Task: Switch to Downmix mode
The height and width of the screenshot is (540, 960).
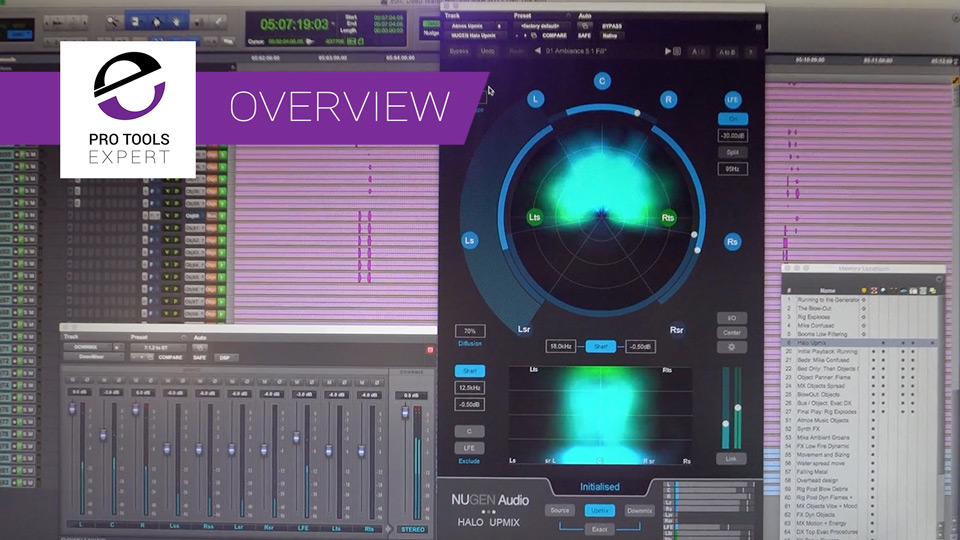Action: 640,510
